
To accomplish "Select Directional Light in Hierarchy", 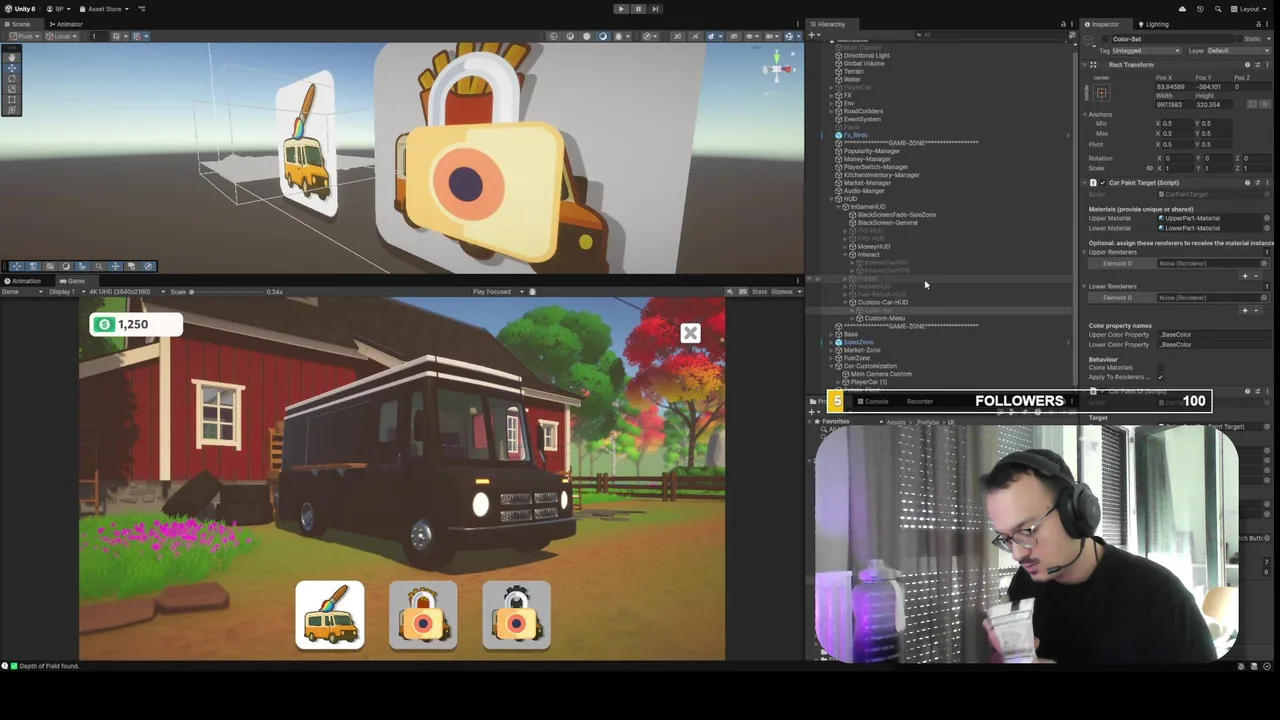I will tap(866, 56).
